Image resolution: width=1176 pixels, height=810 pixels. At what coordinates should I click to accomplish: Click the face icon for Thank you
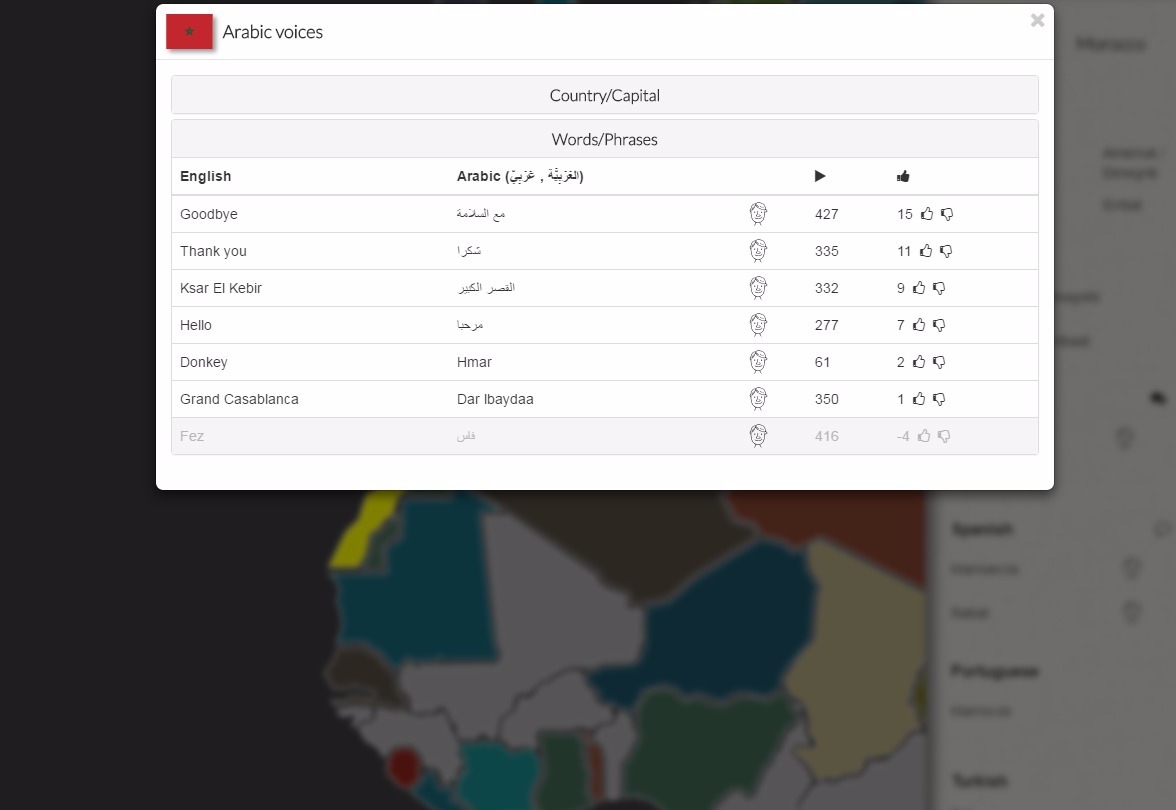[x=758, y=251]
